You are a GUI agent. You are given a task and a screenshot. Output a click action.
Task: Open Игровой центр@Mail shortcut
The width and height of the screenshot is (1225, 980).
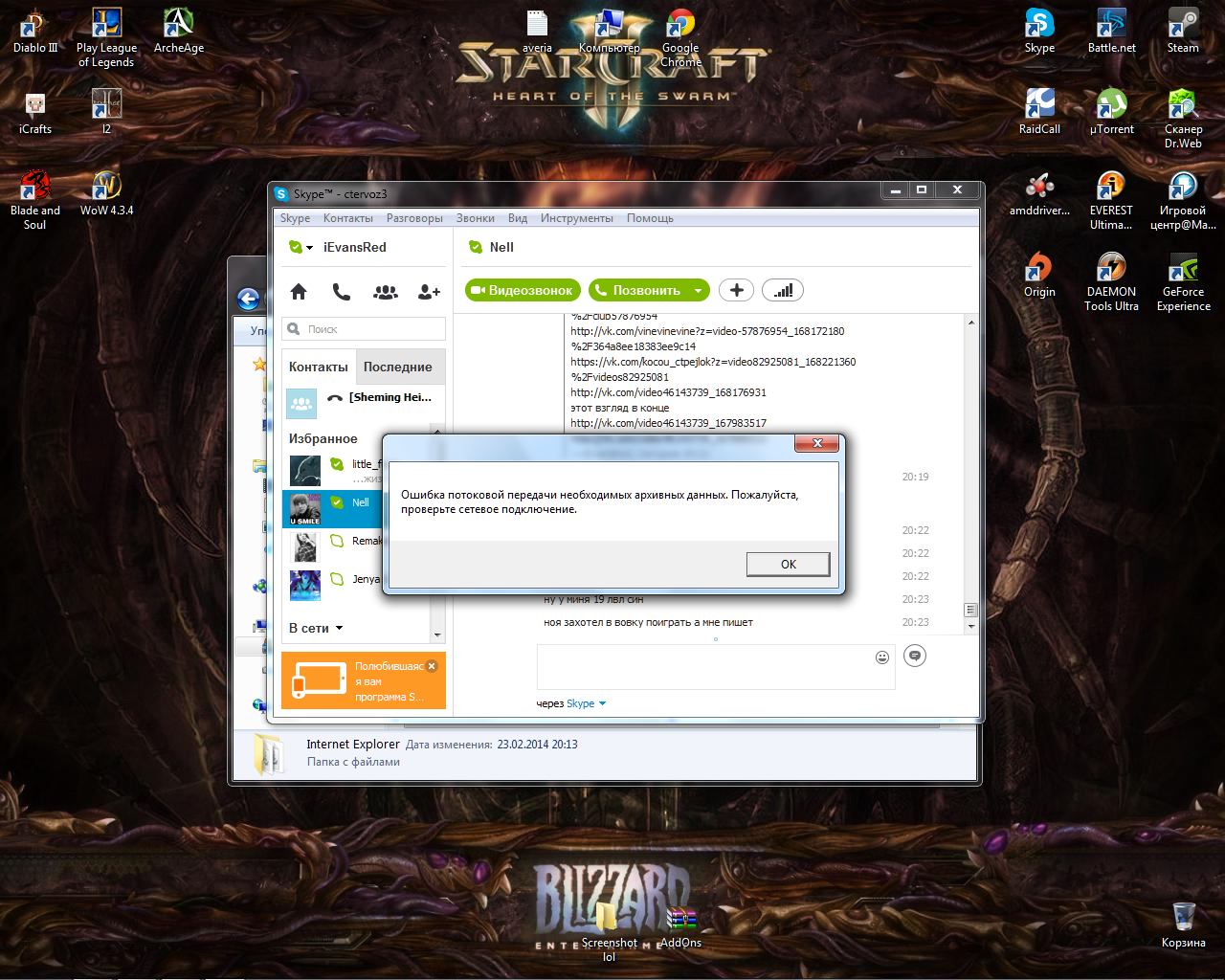1183,200
